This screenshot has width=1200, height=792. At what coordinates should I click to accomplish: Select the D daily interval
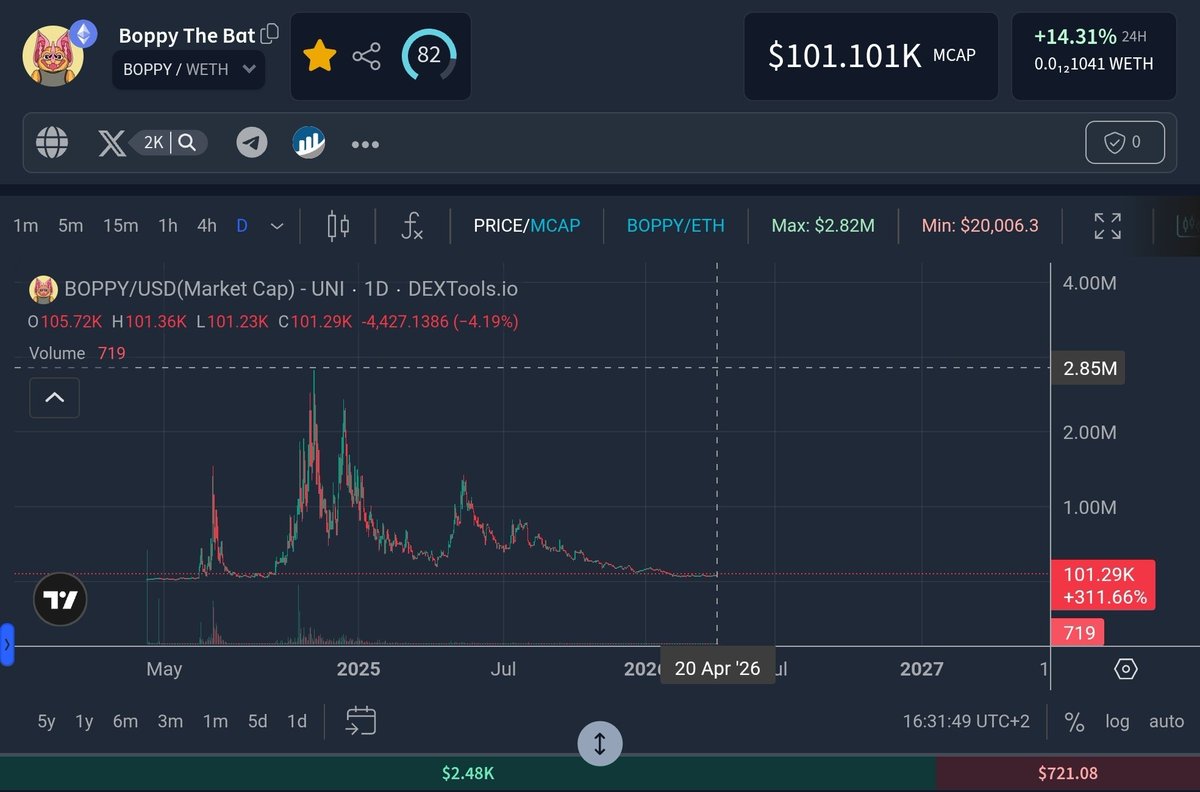click(x=242, y=226)
